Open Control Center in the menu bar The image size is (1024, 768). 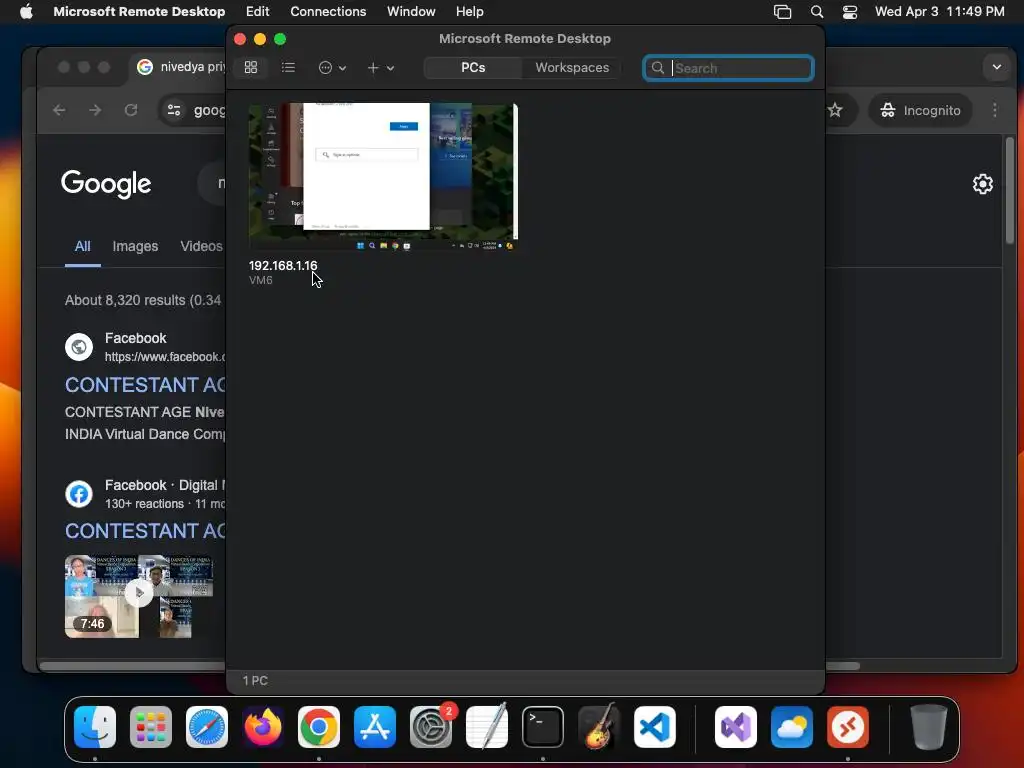850,11
